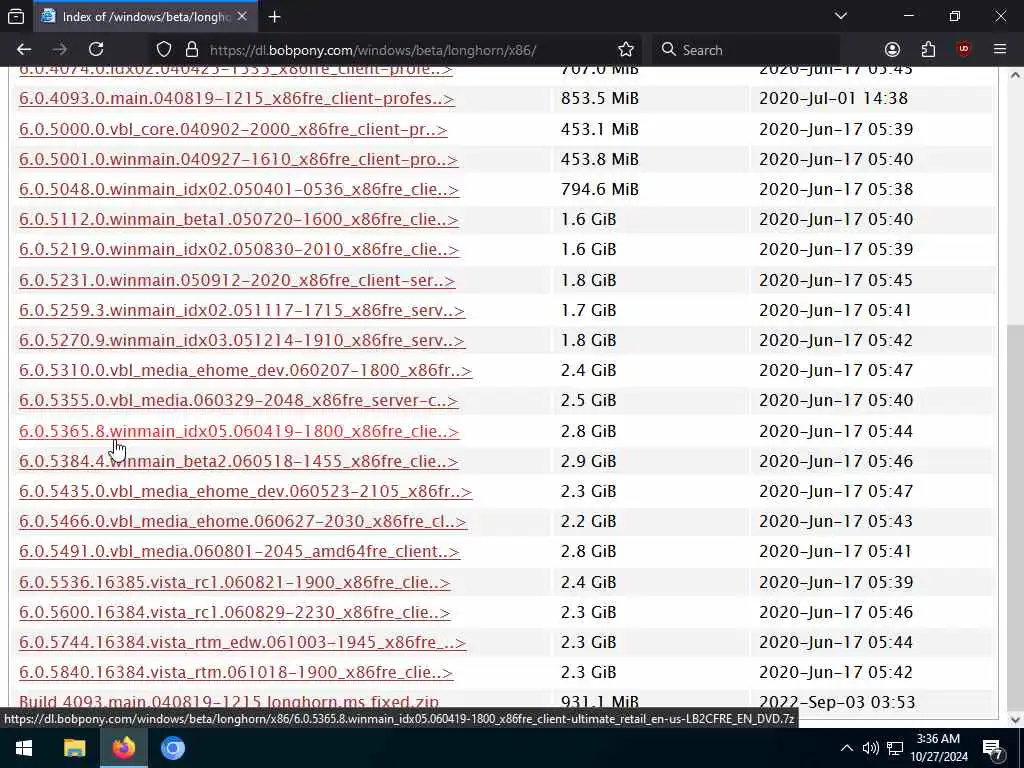1024x768 pixels.
Task: Open 6.0.5231.0.winmain.050912-2020 link
Action: 237,280
